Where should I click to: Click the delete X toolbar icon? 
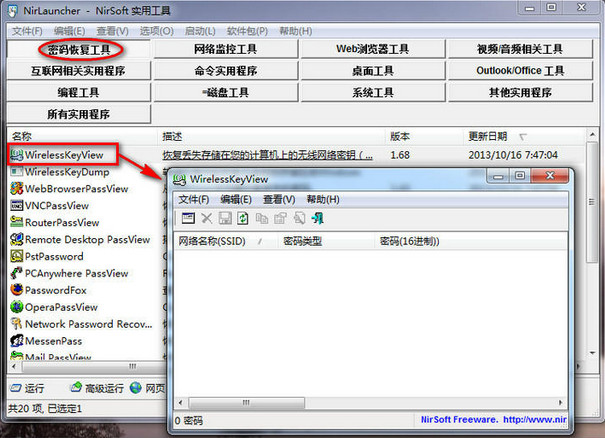(207, 218)
